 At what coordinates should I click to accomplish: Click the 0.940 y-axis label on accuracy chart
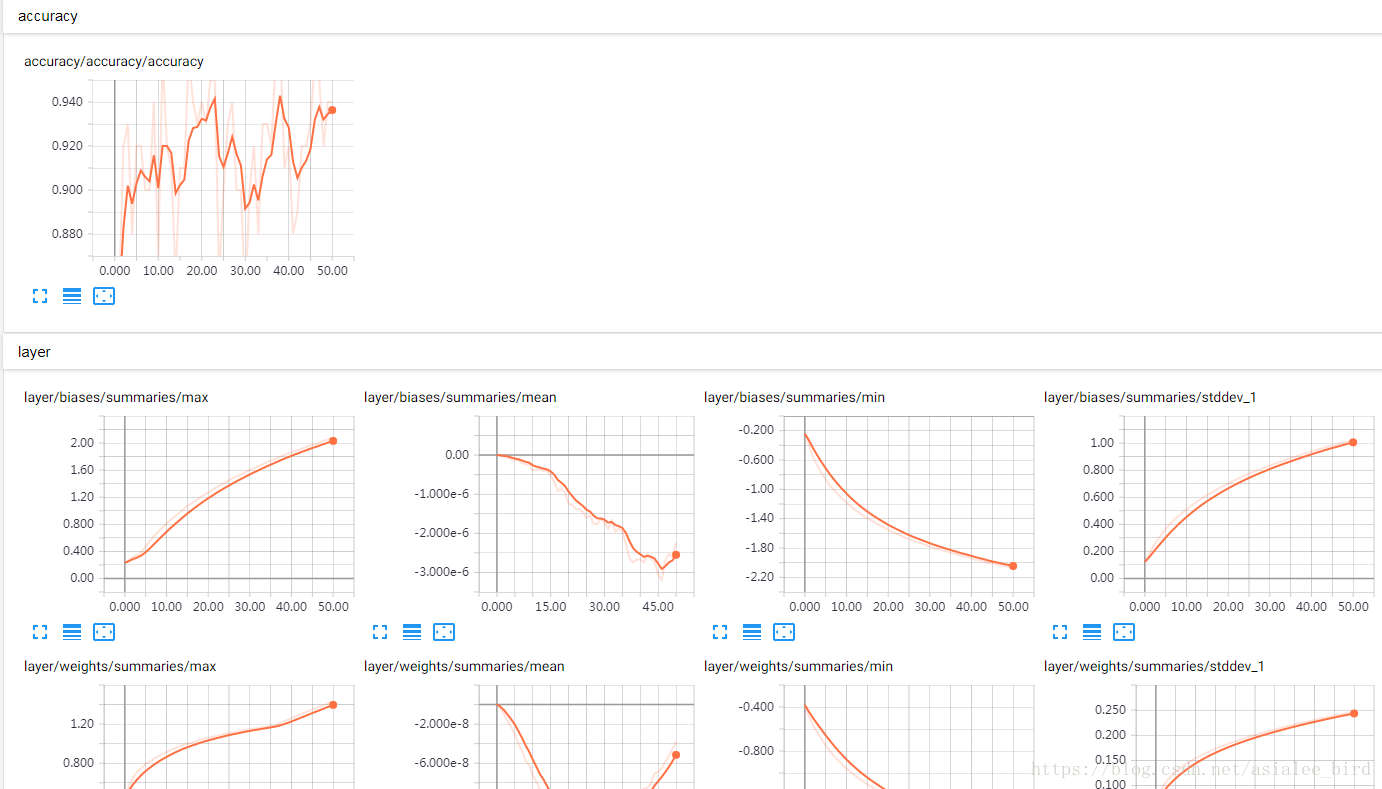(x=67, y=102)
